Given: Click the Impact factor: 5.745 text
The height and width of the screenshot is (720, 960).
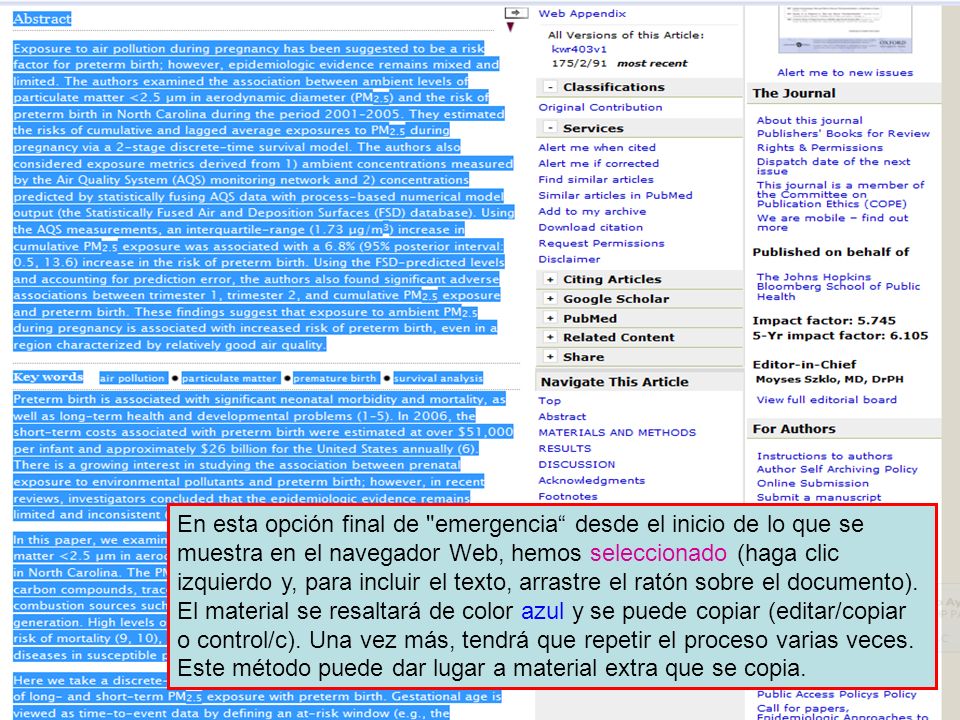Looking at the screenshot, I should (824, 321).
